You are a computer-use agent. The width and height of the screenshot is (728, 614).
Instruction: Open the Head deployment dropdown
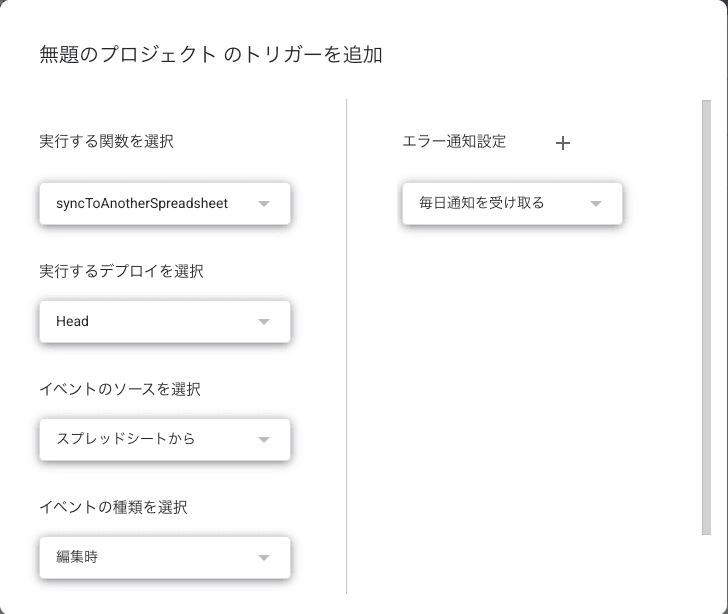coord(165,322)
